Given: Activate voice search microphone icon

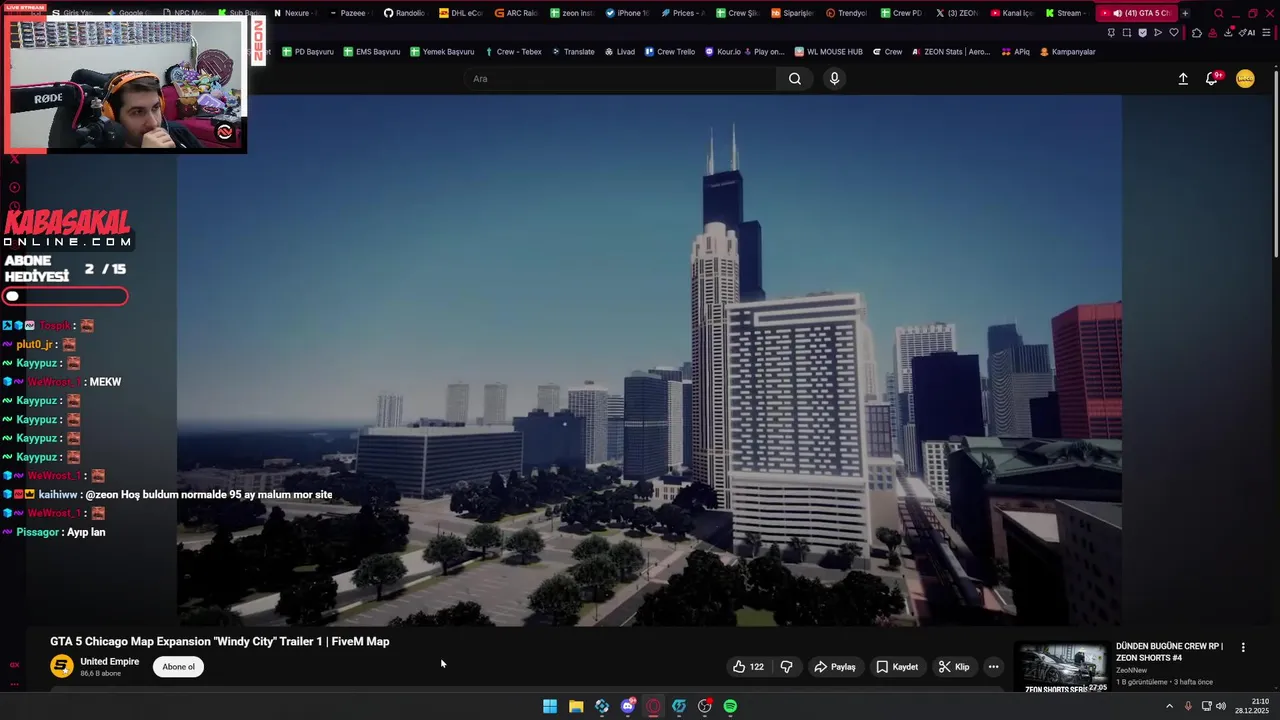Looking at the screenshot, I should click(834, 79).
